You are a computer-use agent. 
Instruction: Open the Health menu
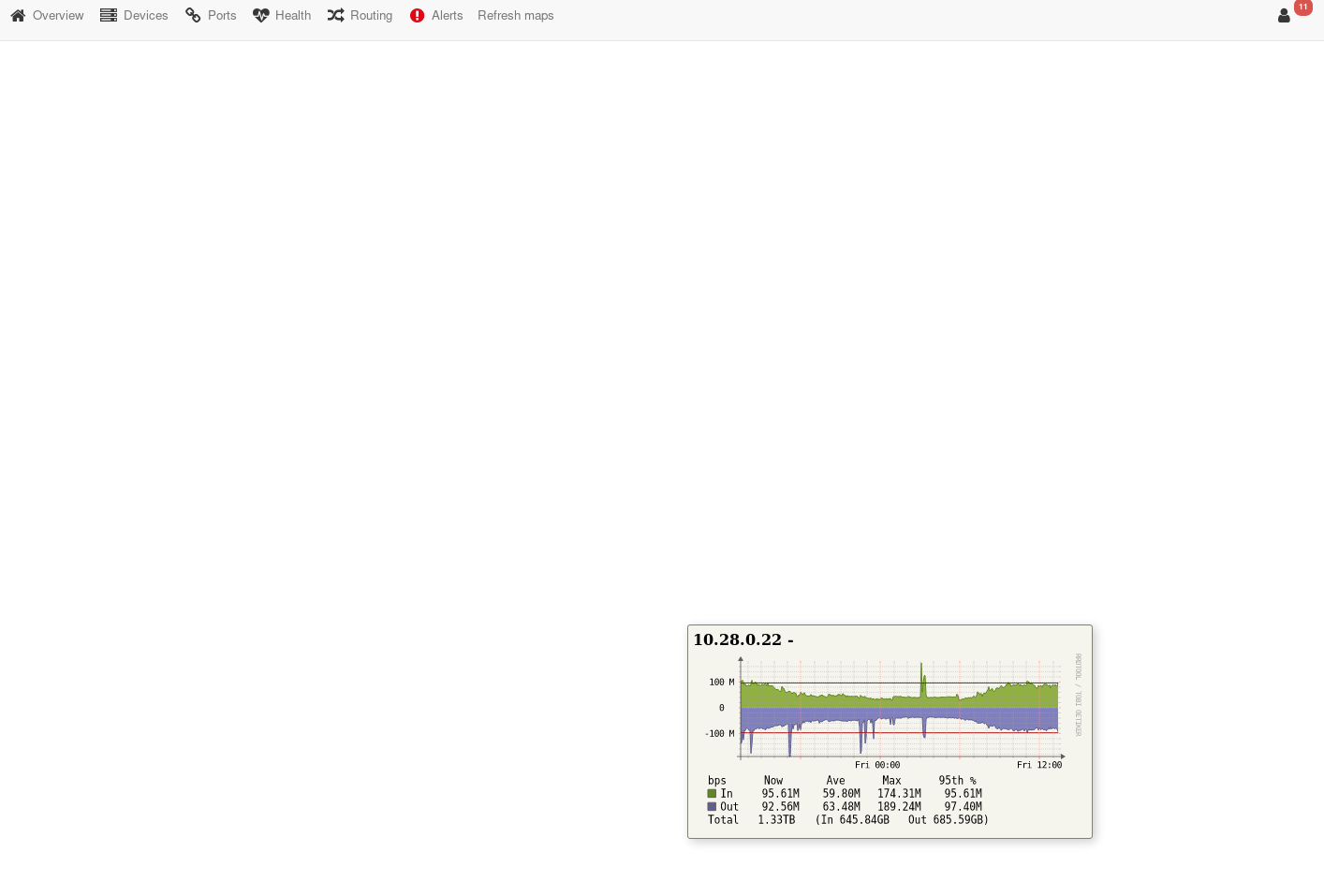tap(293, 15)
